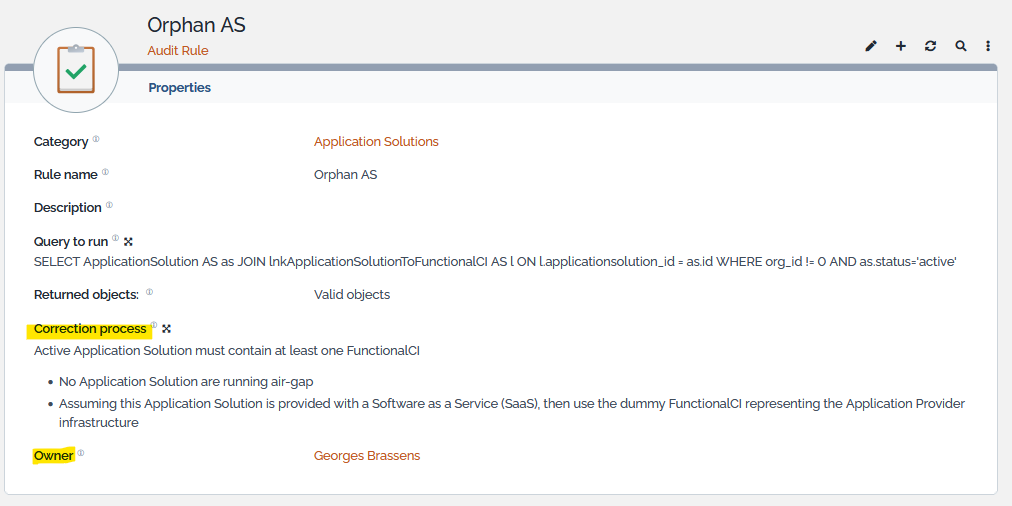This screenshot has height=506, width=1012.
Task: Click info hint next to Rule name
Action: coord(105,172)
